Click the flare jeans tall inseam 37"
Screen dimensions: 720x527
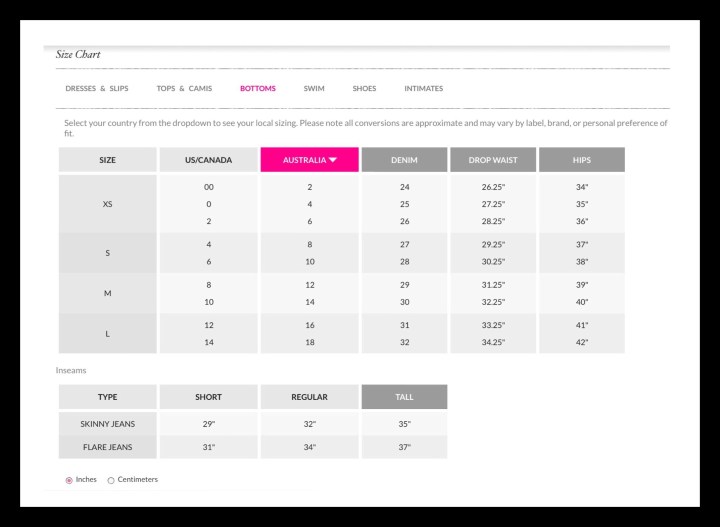(405, 447)
